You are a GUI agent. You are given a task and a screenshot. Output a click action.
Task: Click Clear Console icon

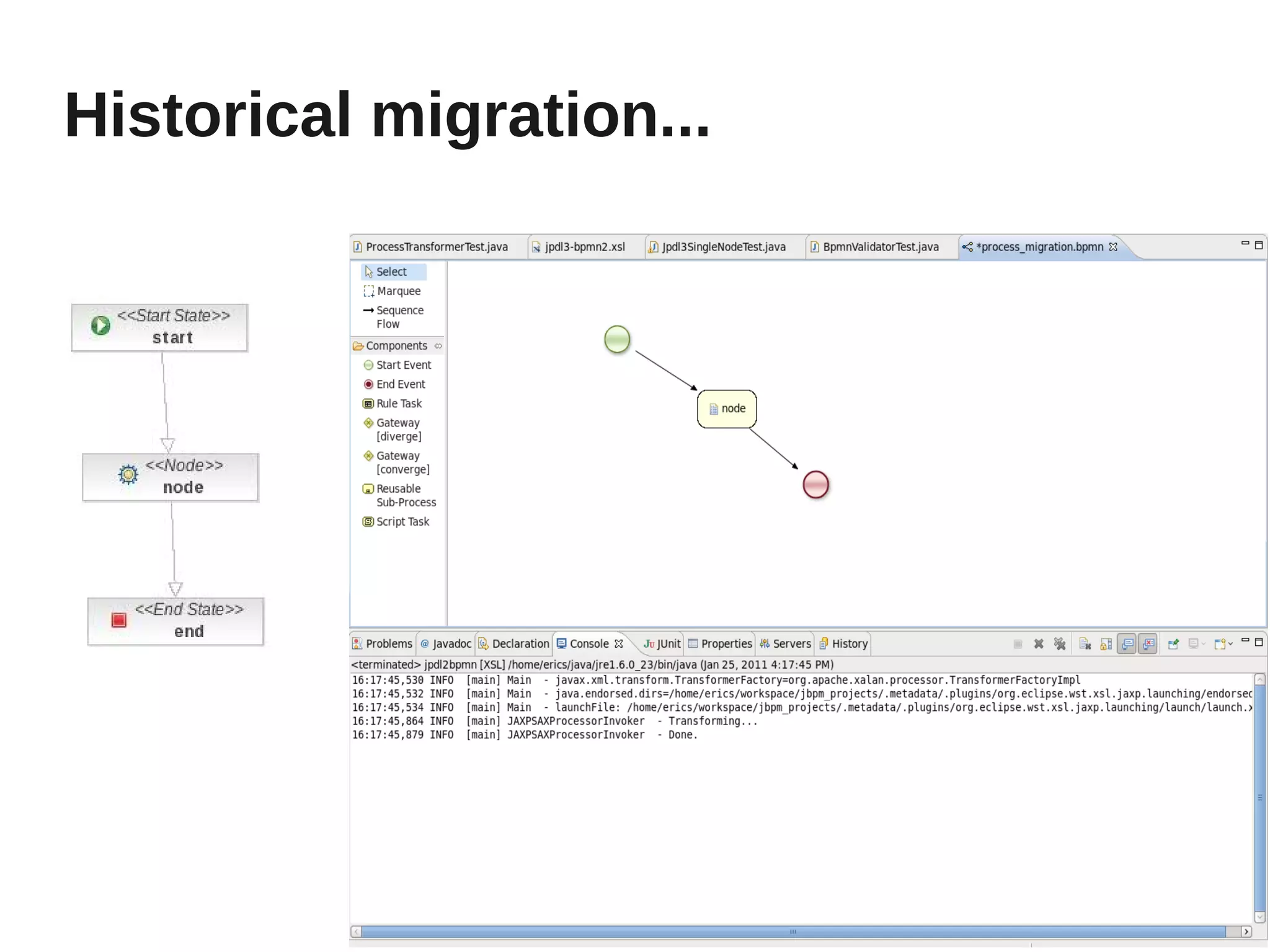click(x=1085, y=644)
